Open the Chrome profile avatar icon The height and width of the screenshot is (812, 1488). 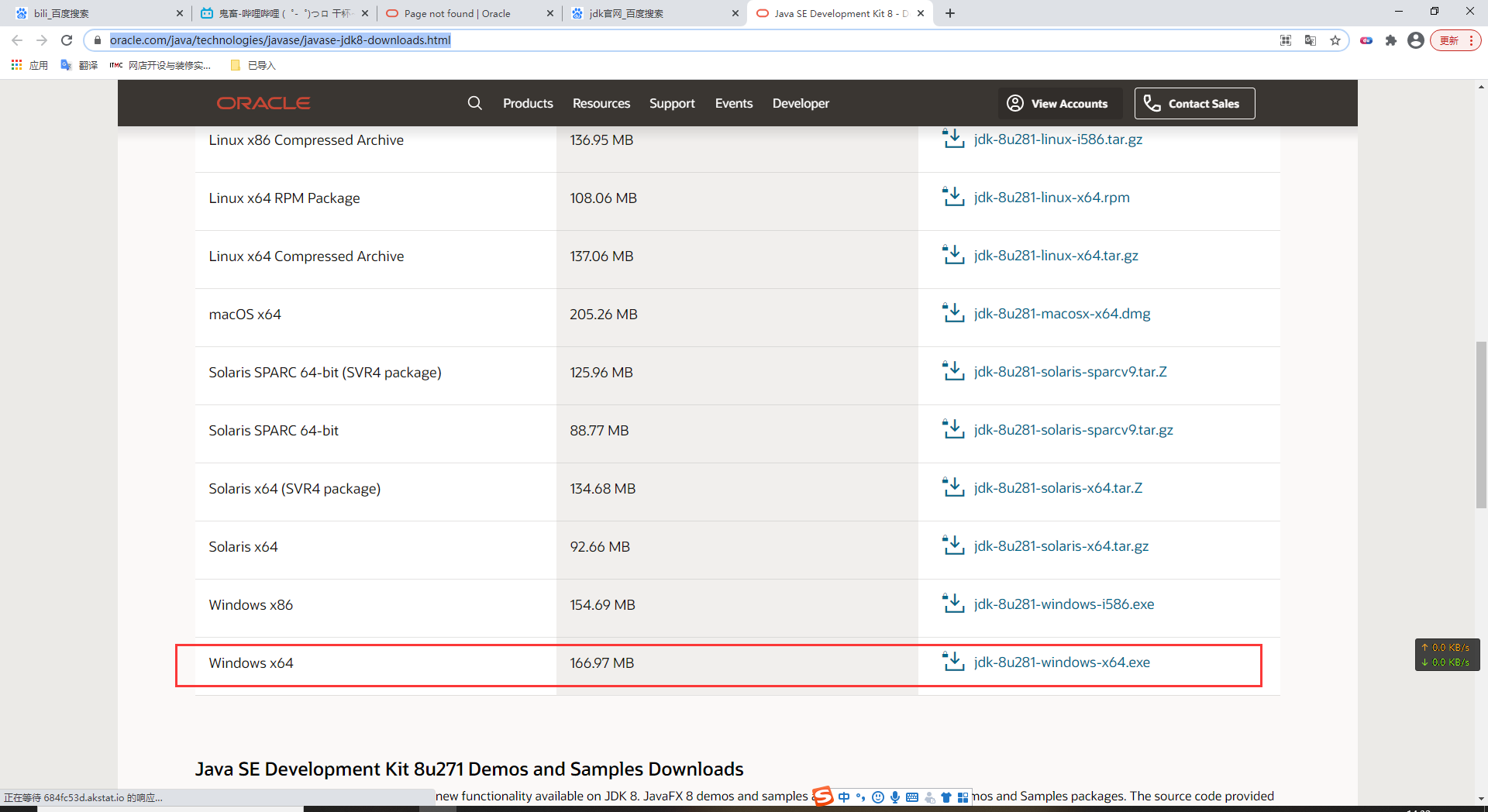click(x=1416, y=40)
